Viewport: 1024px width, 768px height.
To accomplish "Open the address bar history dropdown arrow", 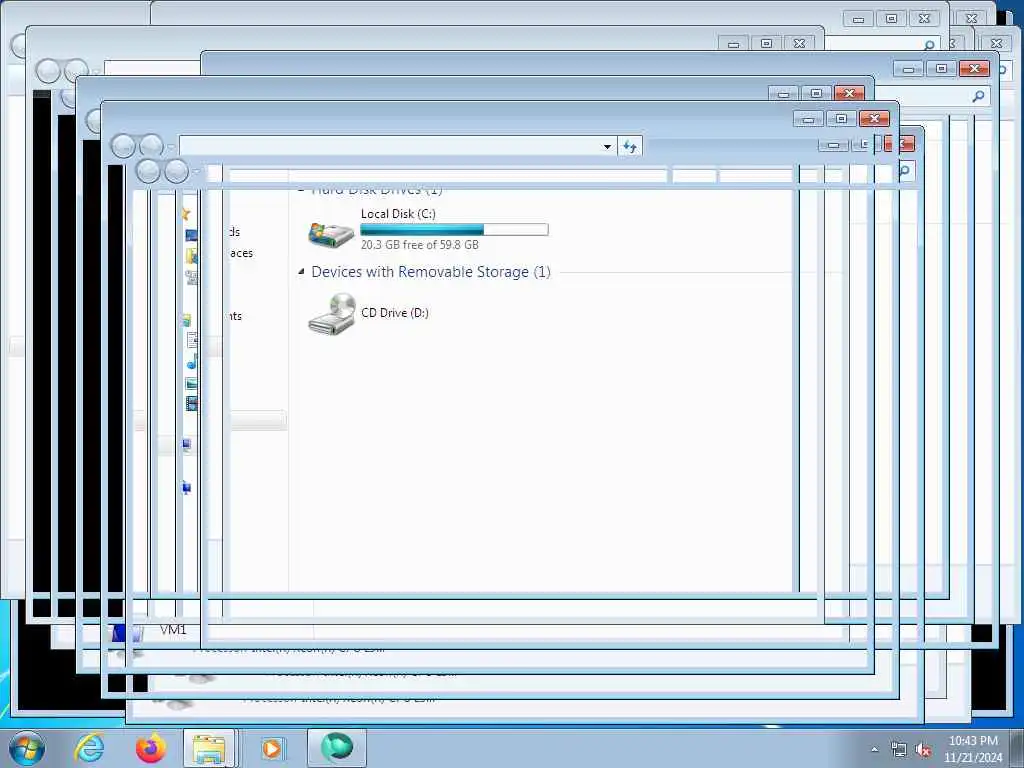I will 607,146.
